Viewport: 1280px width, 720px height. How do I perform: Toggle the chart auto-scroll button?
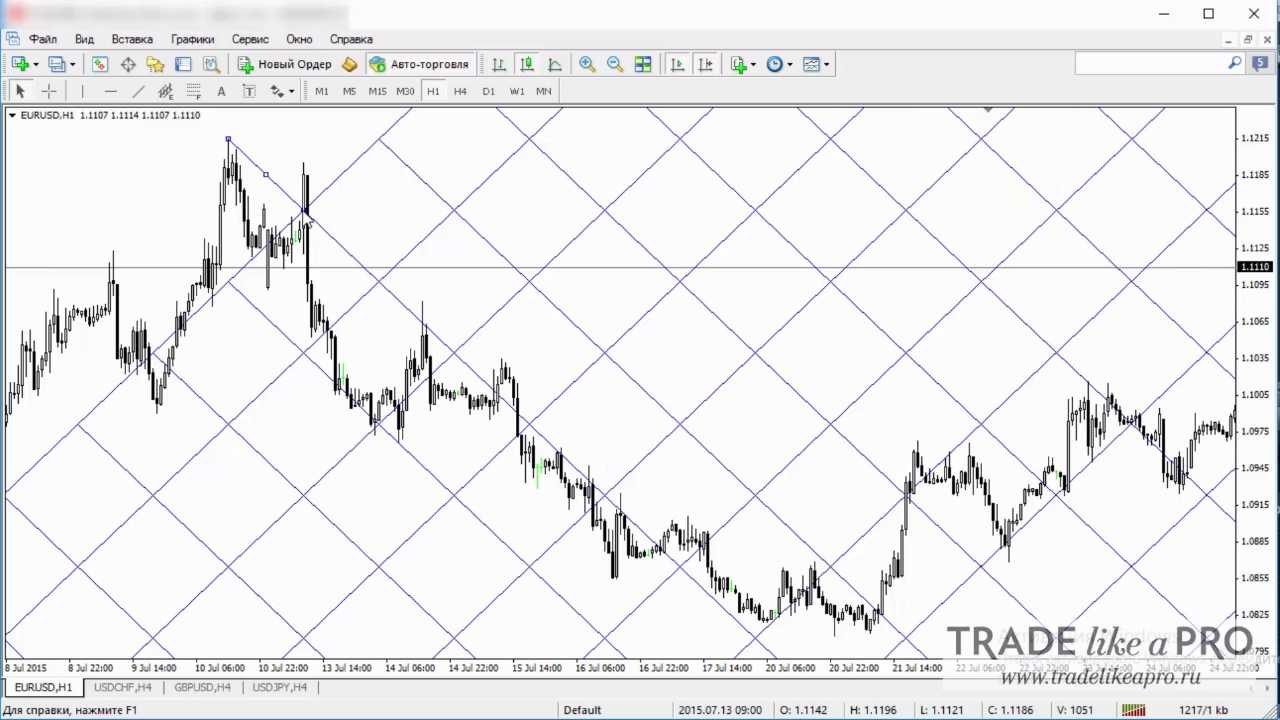tap(677, 64)
